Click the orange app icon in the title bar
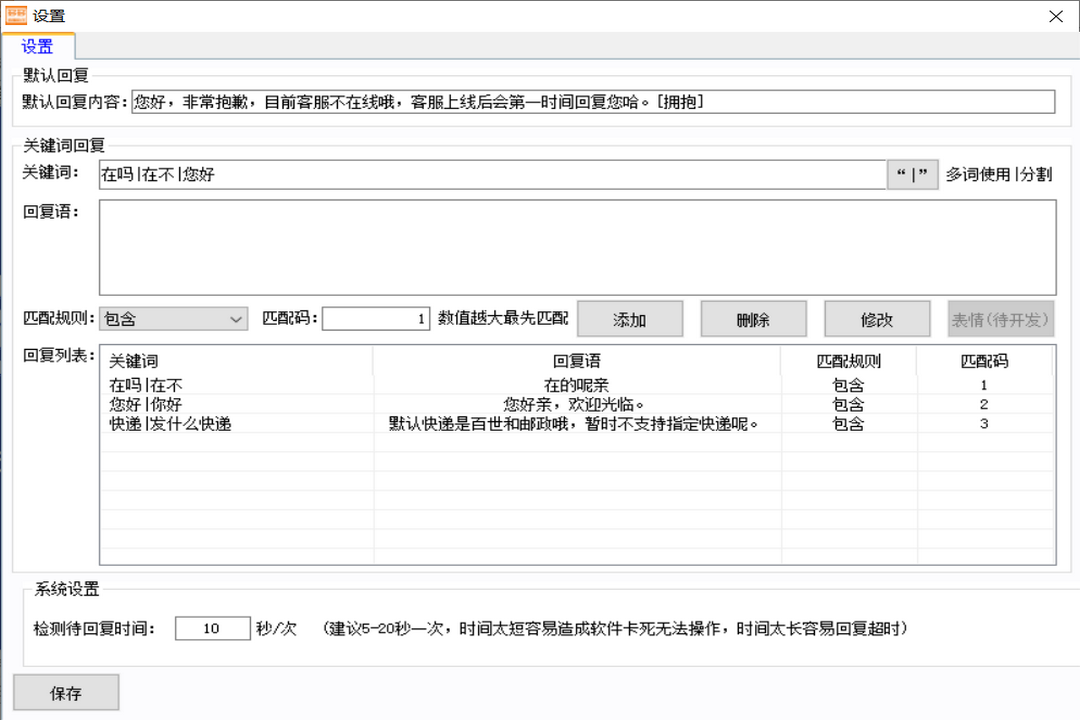1080x720 pixels. coord(14,15)
